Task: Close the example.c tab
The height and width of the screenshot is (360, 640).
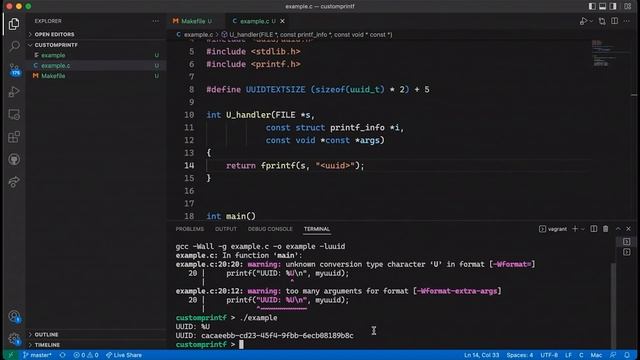Action: (282, 21)
